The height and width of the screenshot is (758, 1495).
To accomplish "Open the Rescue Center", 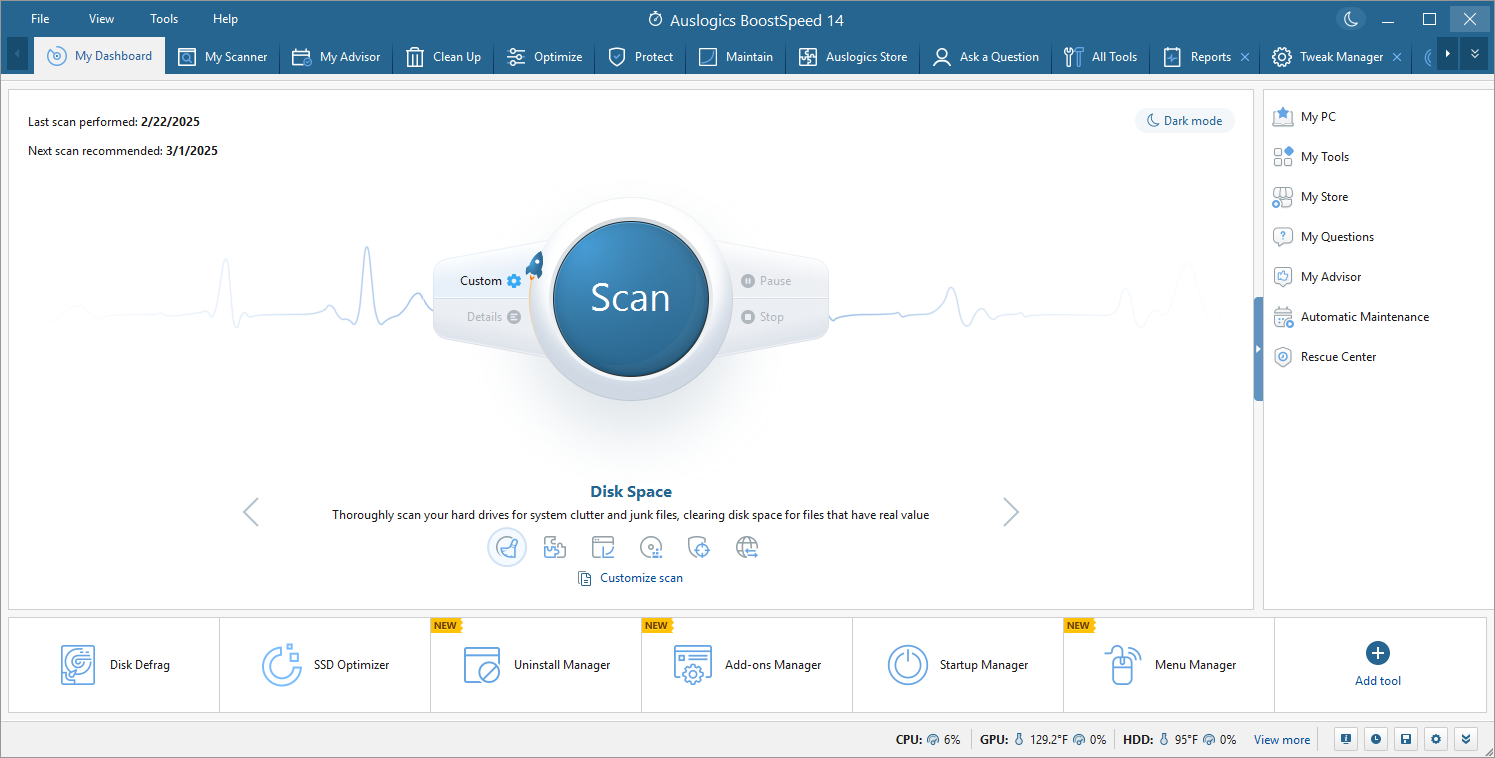I will (1324, 357).
